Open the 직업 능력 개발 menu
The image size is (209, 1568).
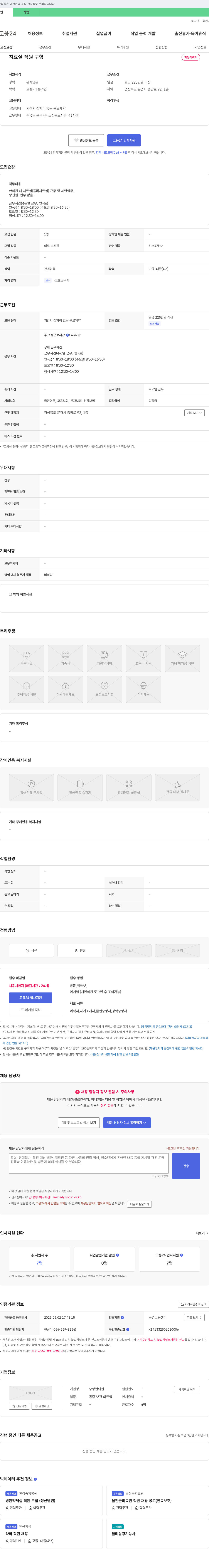pos(143,34)
